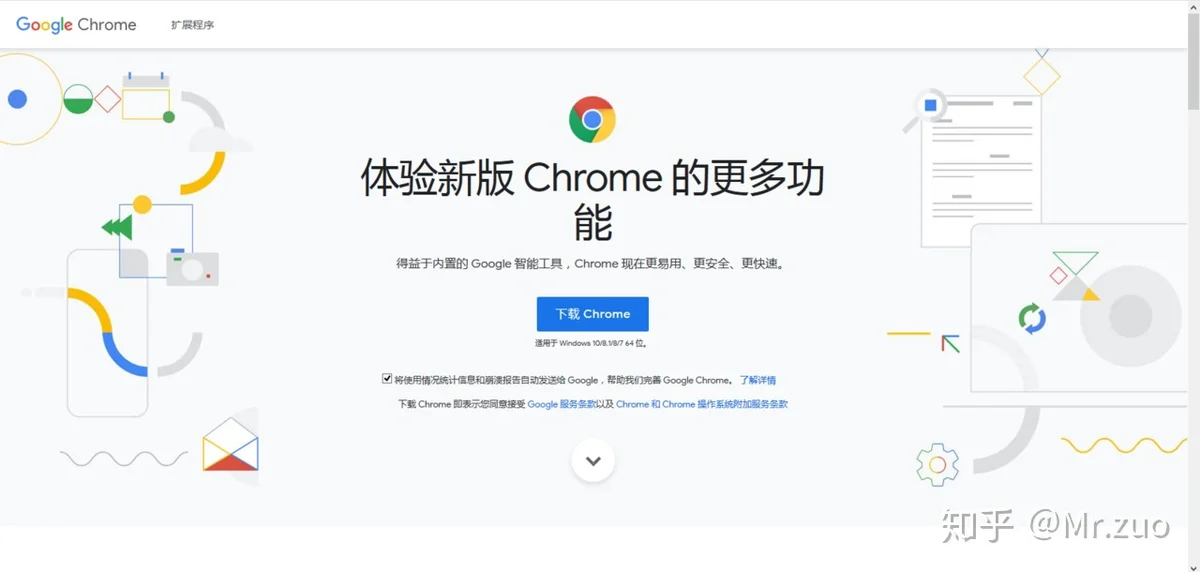Click the Chrome logo above the headline
This screenshot has height=572, width=1200.
click(x=592, y=120)
